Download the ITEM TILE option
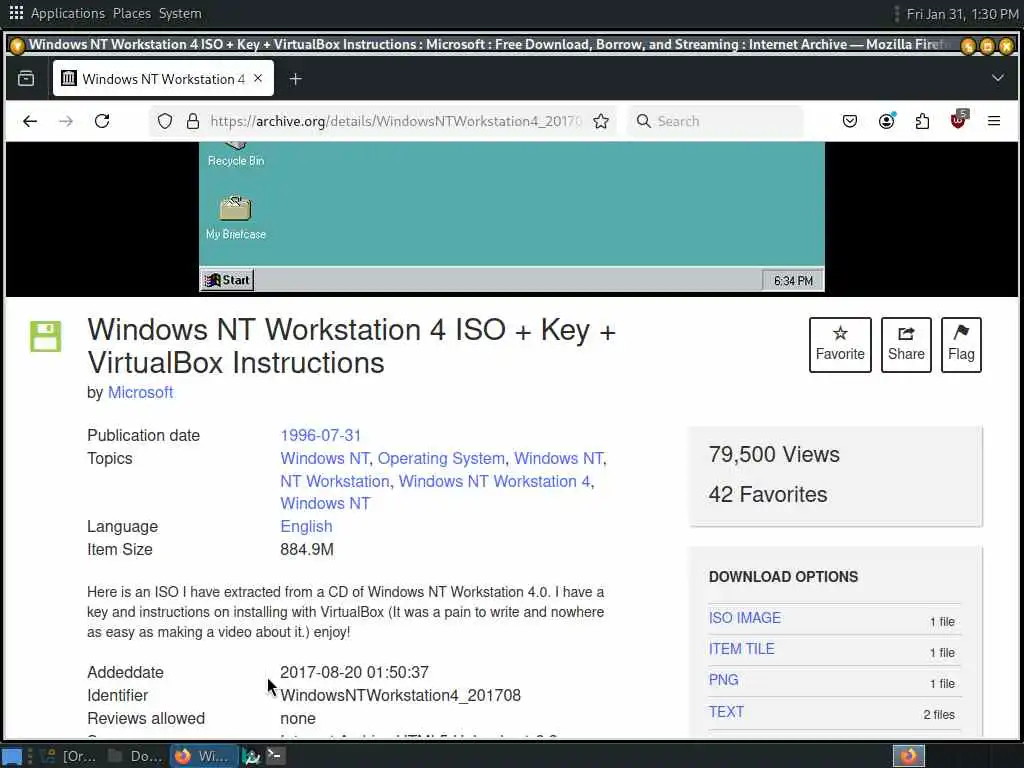The width and height of the screenshot is (1024, 768). point(741,649)
